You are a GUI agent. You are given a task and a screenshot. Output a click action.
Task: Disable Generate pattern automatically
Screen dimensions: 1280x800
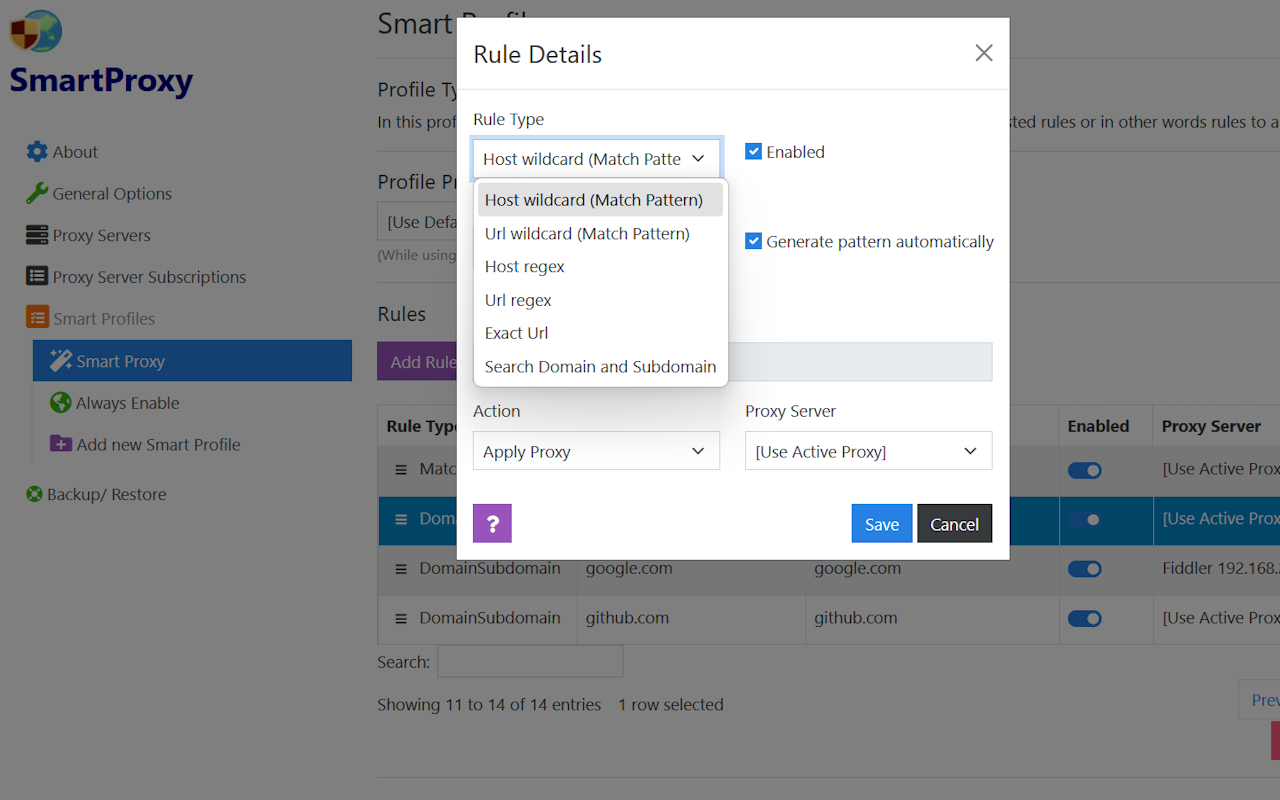click(752, 241)
